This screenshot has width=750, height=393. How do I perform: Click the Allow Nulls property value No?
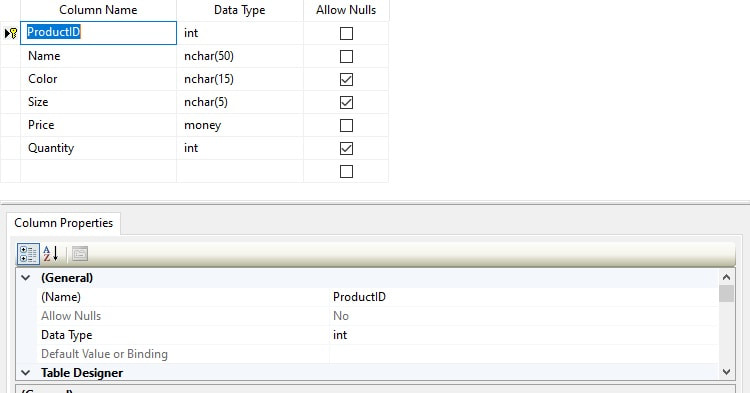pyautogui.click(x=524, y=316)
